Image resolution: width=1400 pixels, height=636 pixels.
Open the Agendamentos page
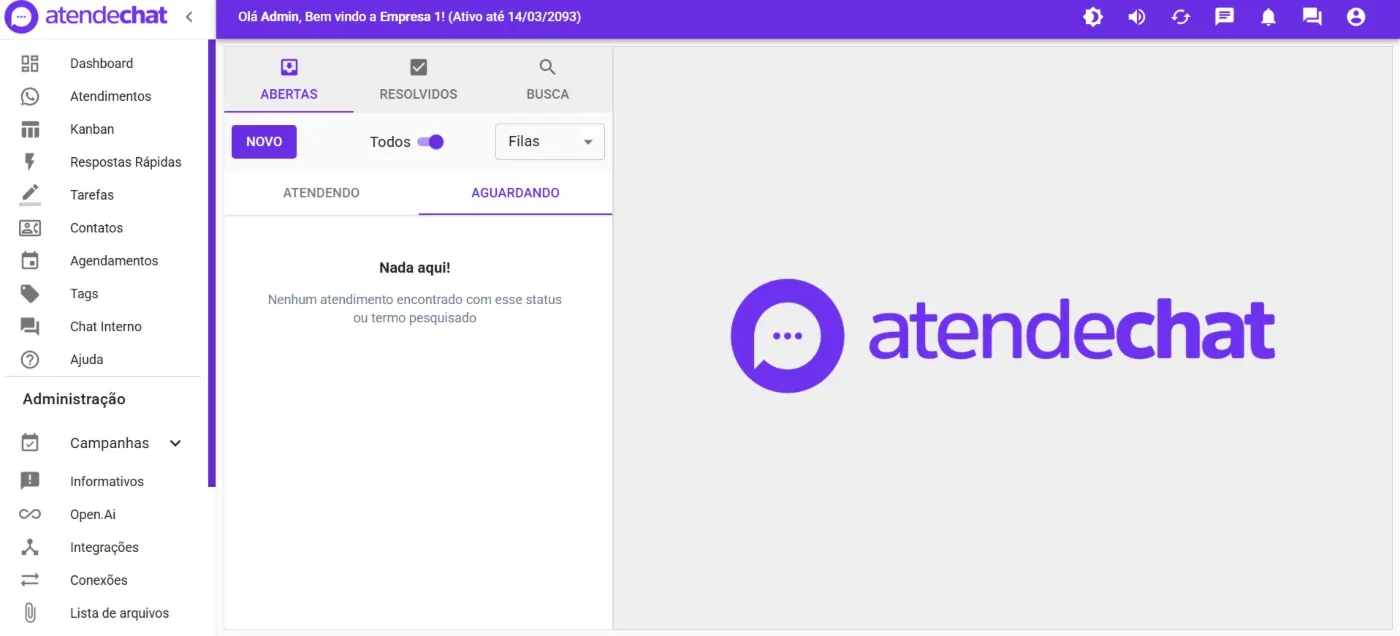pyautogui.click(x=114, y=261)
